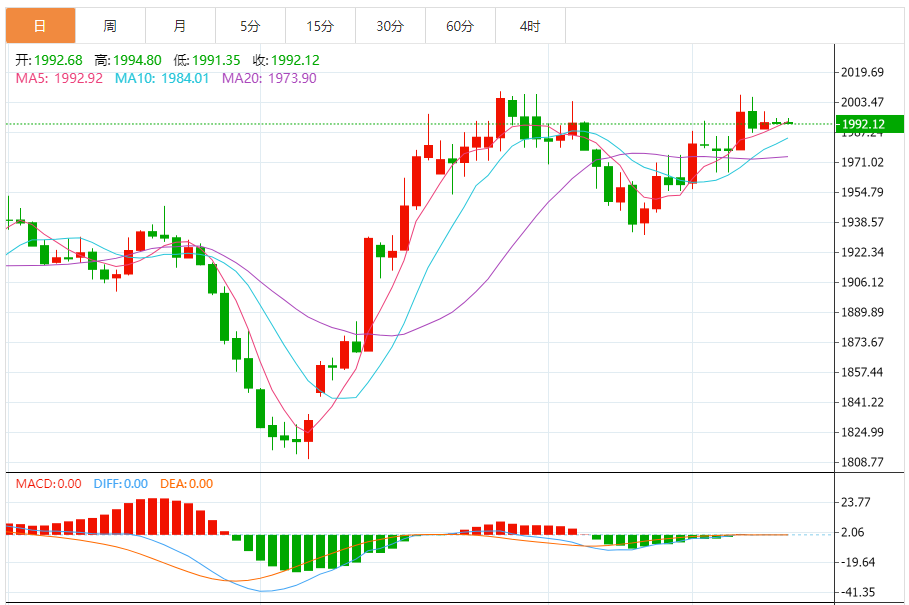Click the MA10: 1984.01 indicator label

(162, 78)
